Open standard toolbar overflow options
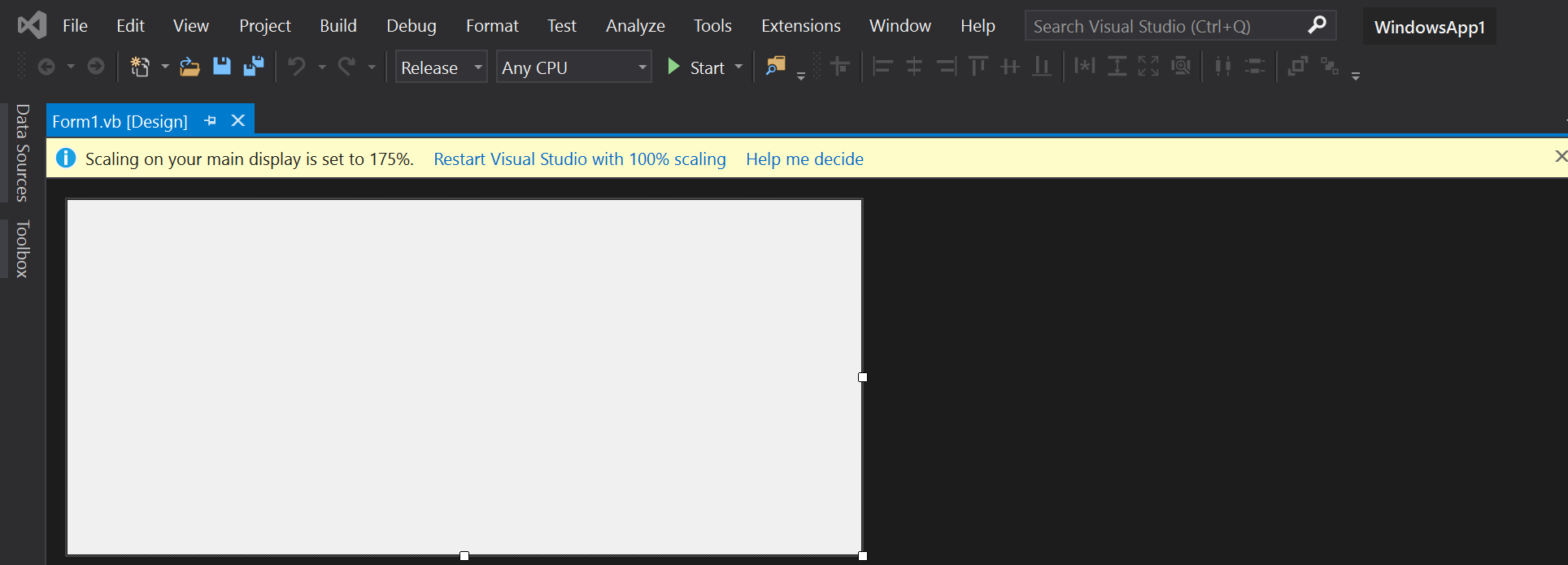 tap(801, 76)
